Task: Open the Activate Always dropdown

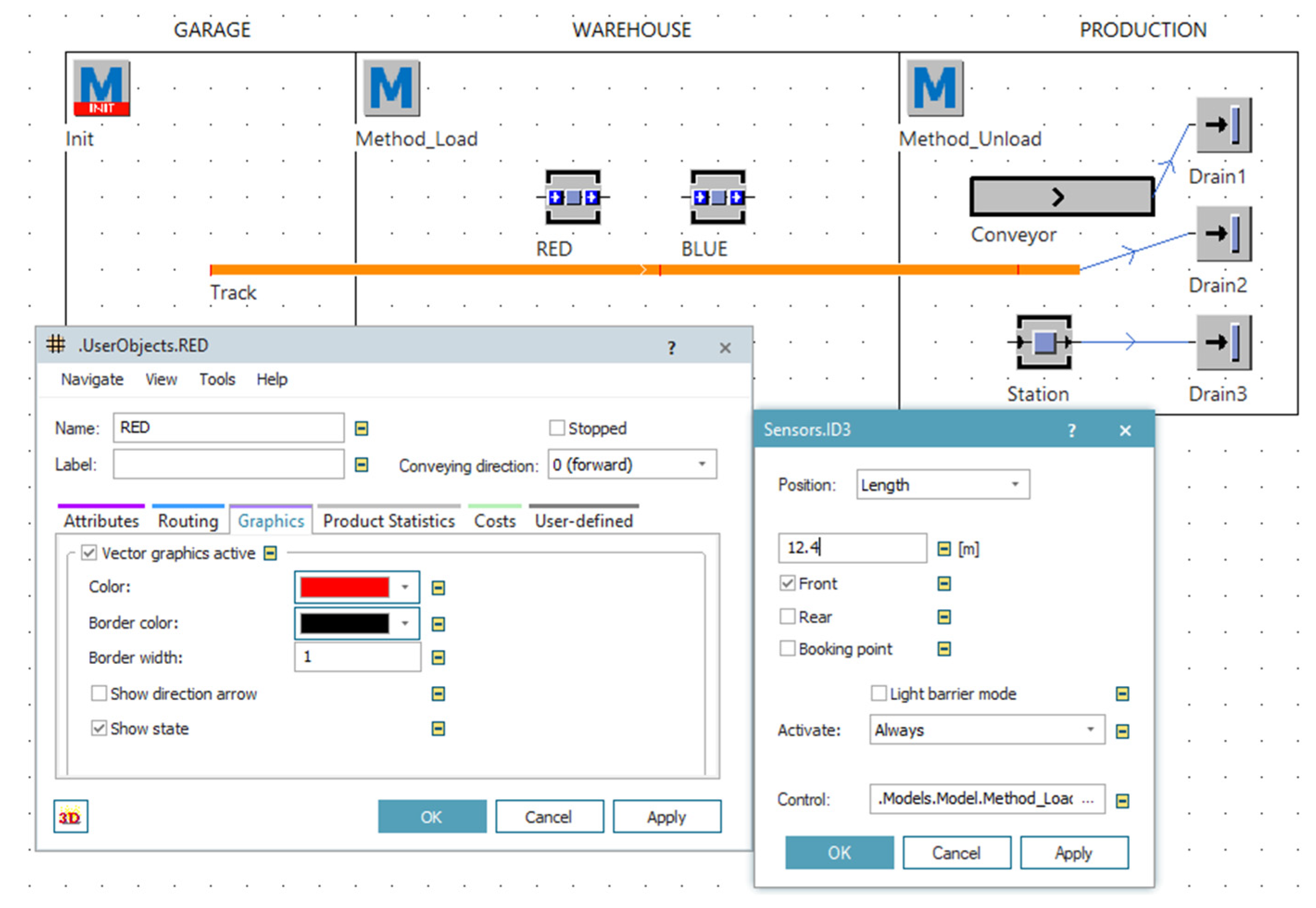Action: pos(986,730)
